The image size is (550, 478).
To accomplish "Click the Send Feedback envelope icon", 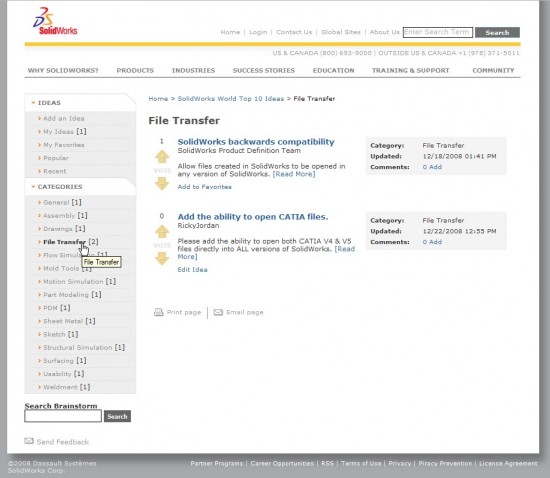I will click(x=29, y=441).
